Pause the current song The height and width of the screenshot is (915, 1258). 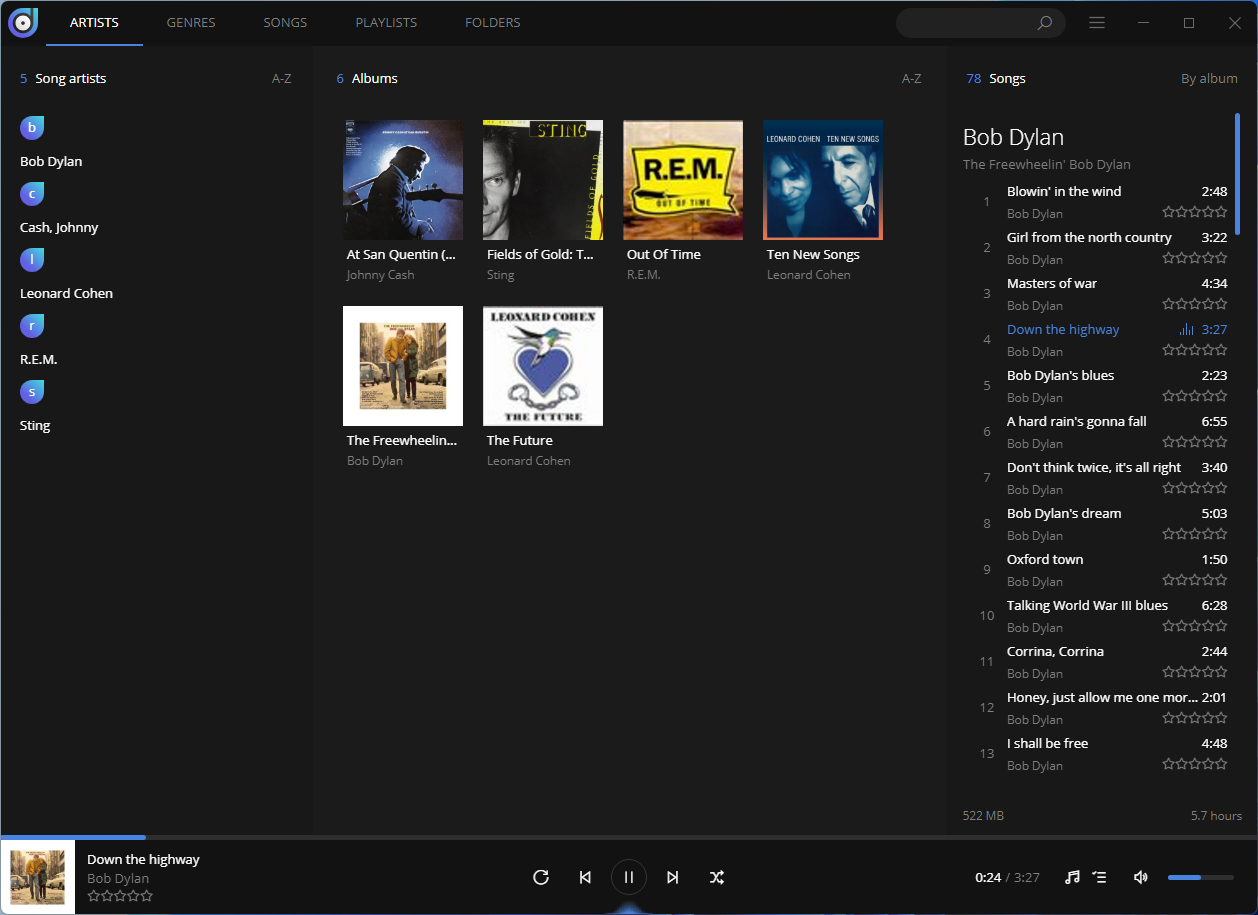pyautogui.click(x=629, y=877)
